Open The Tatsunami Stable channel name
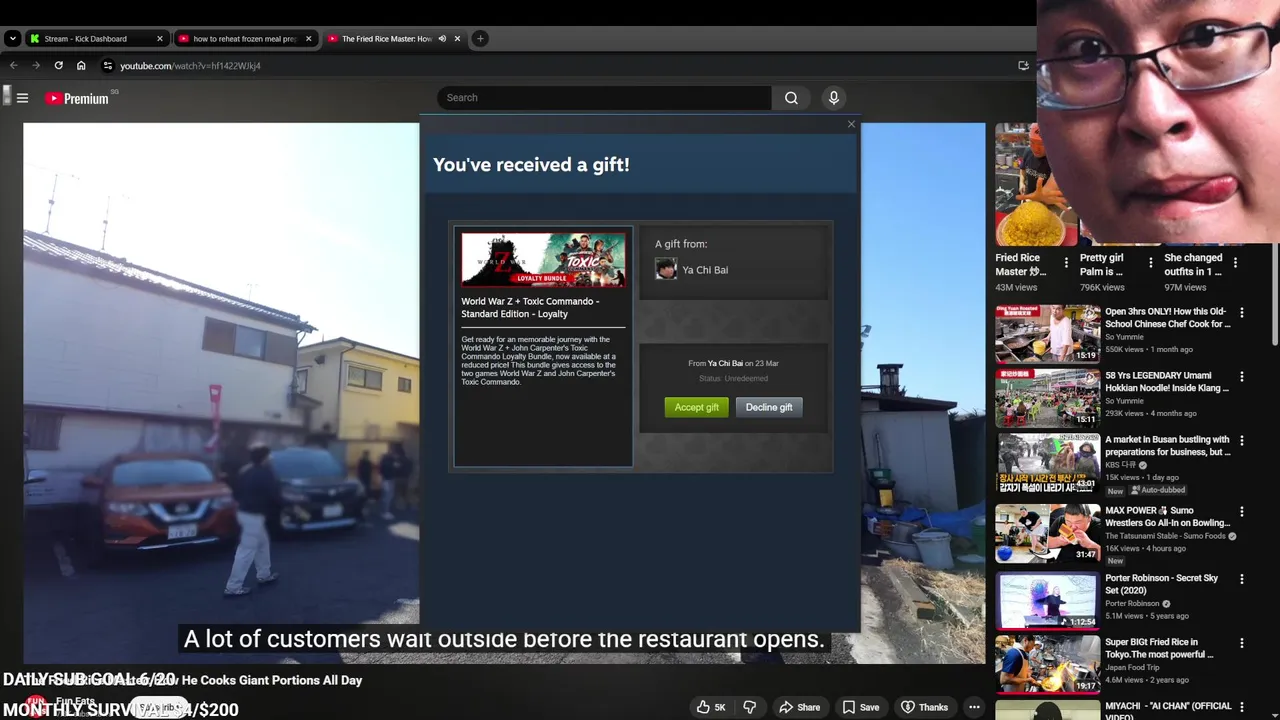Image resolution: width=1280 pixels, height=720 pixels. [1165, 536]
